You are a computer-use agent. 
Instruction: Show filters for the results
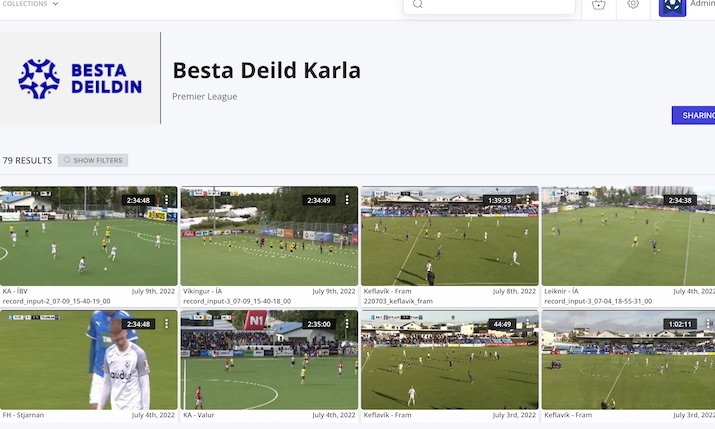click(93, 160)
